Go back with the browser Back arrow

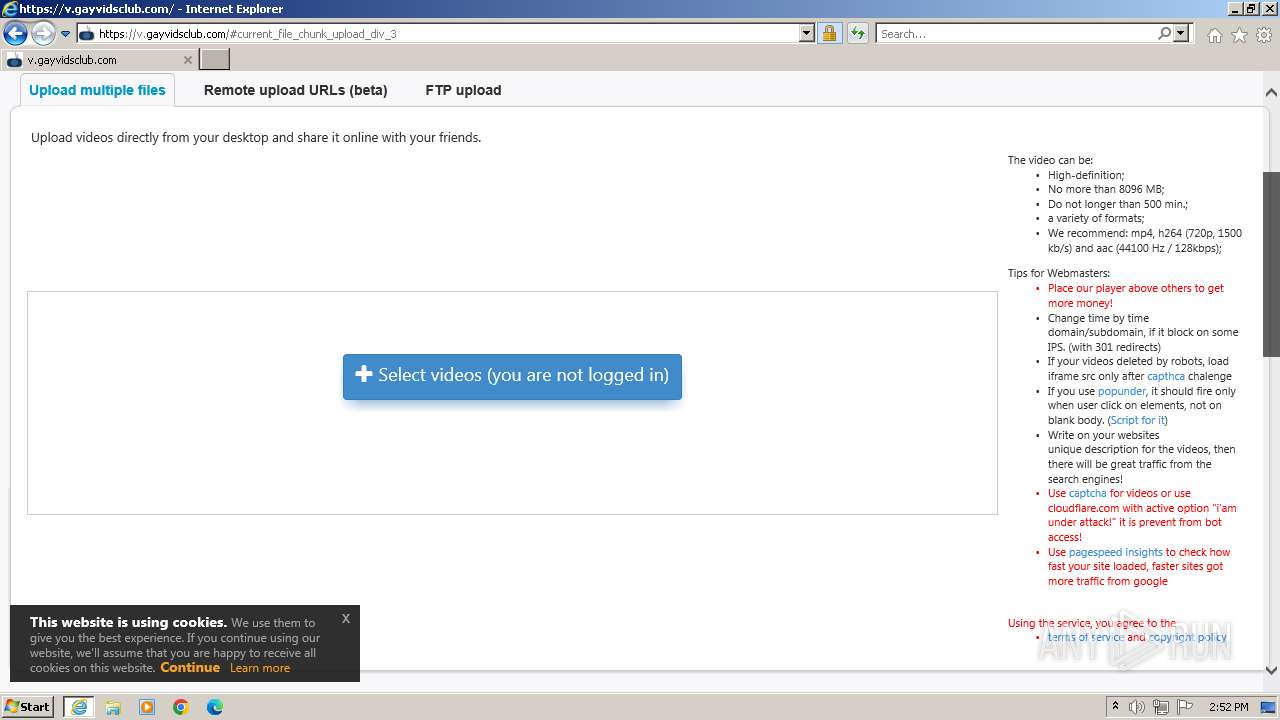click(x=15, y=33)
